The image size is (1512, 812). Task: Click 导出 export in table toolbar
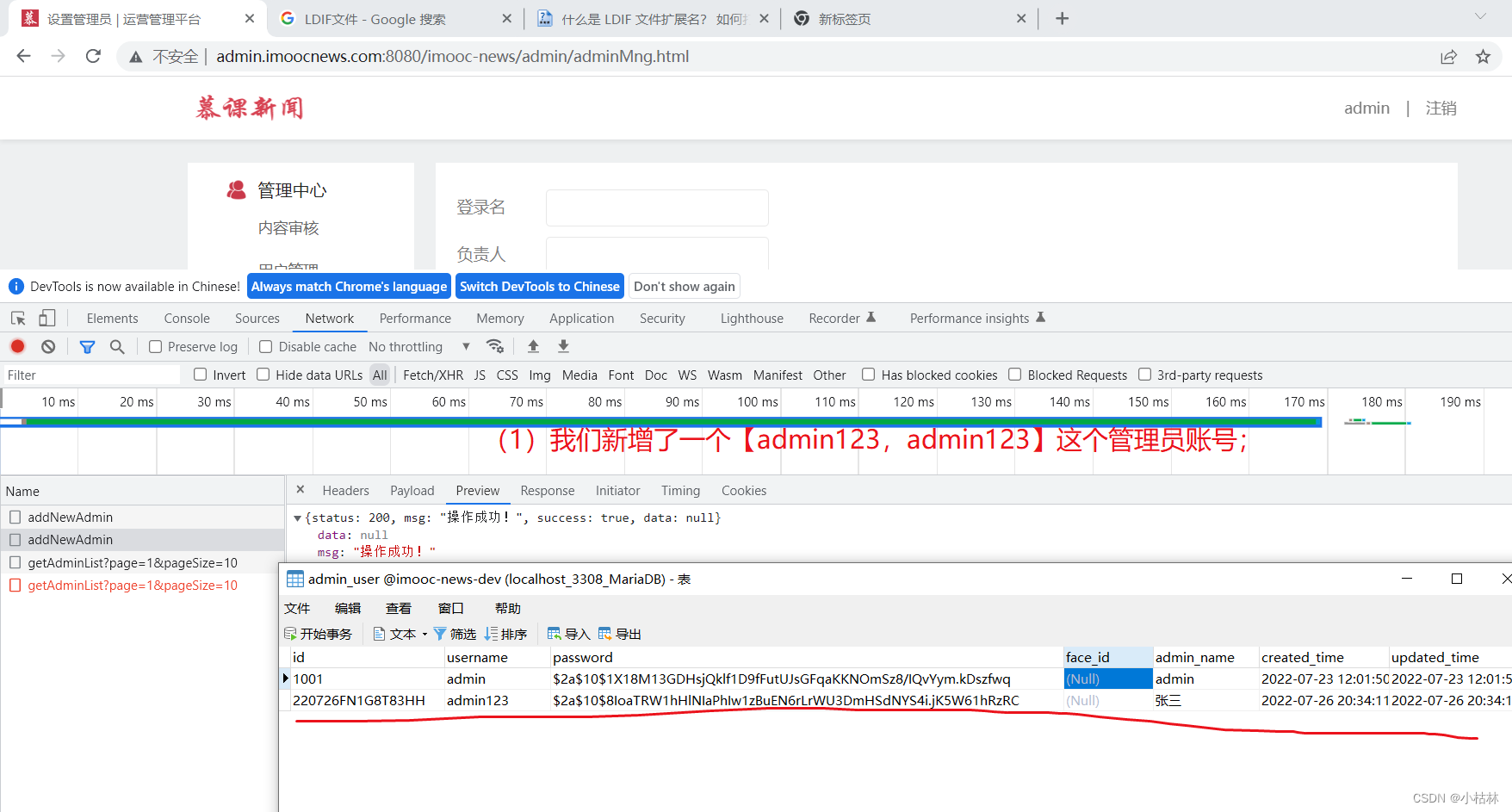[x=620, y=634]
